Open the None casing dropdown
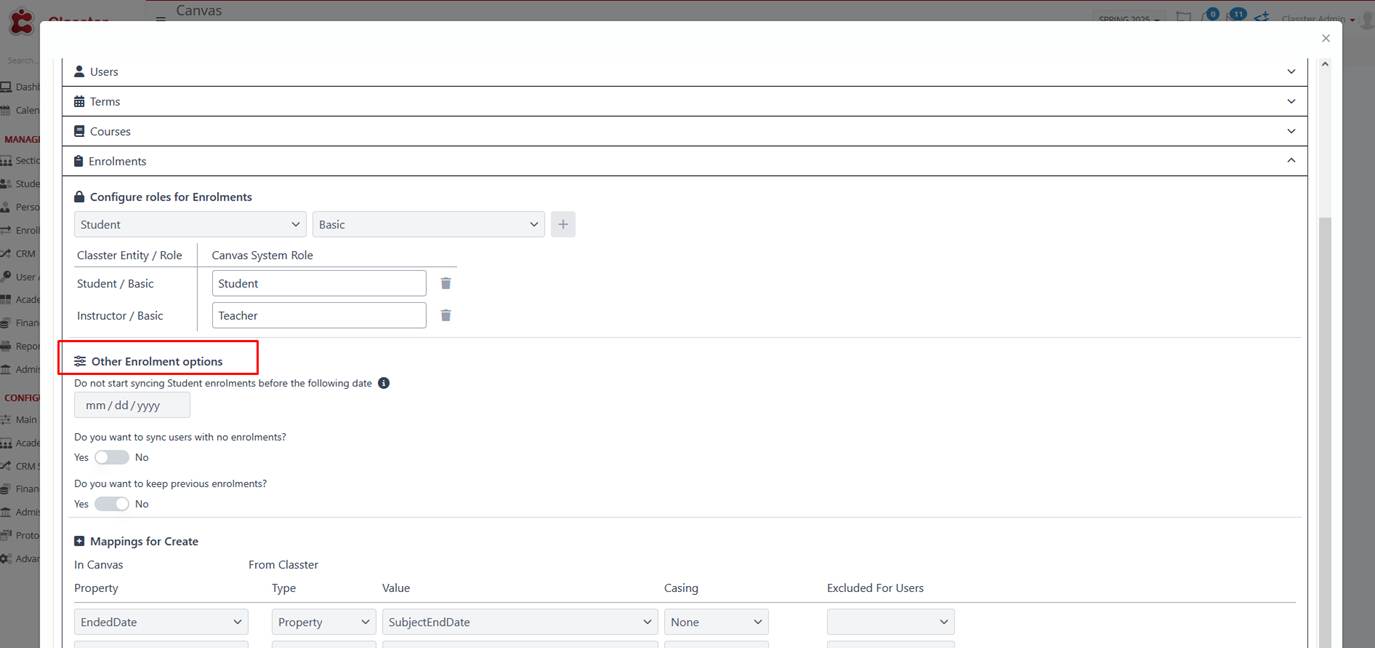 pos(716,622)
